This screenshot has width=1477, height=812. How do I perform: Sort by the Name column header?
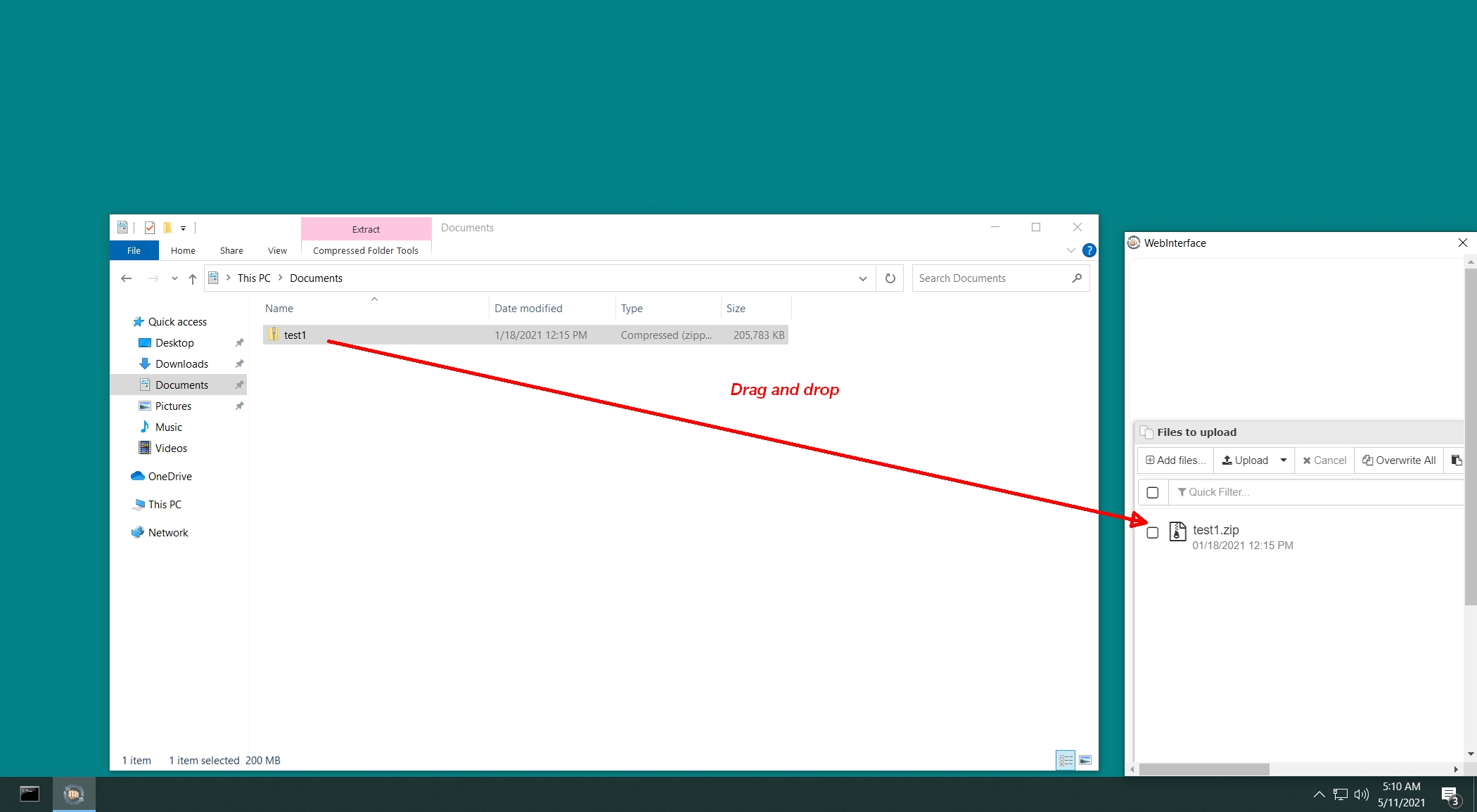click(x=375, y=309)
